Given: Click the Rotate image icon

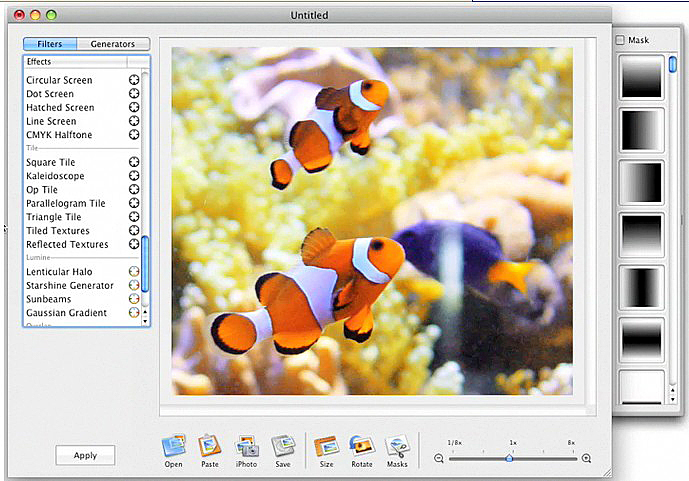Looking at the screenshot, I should (362, 446).
